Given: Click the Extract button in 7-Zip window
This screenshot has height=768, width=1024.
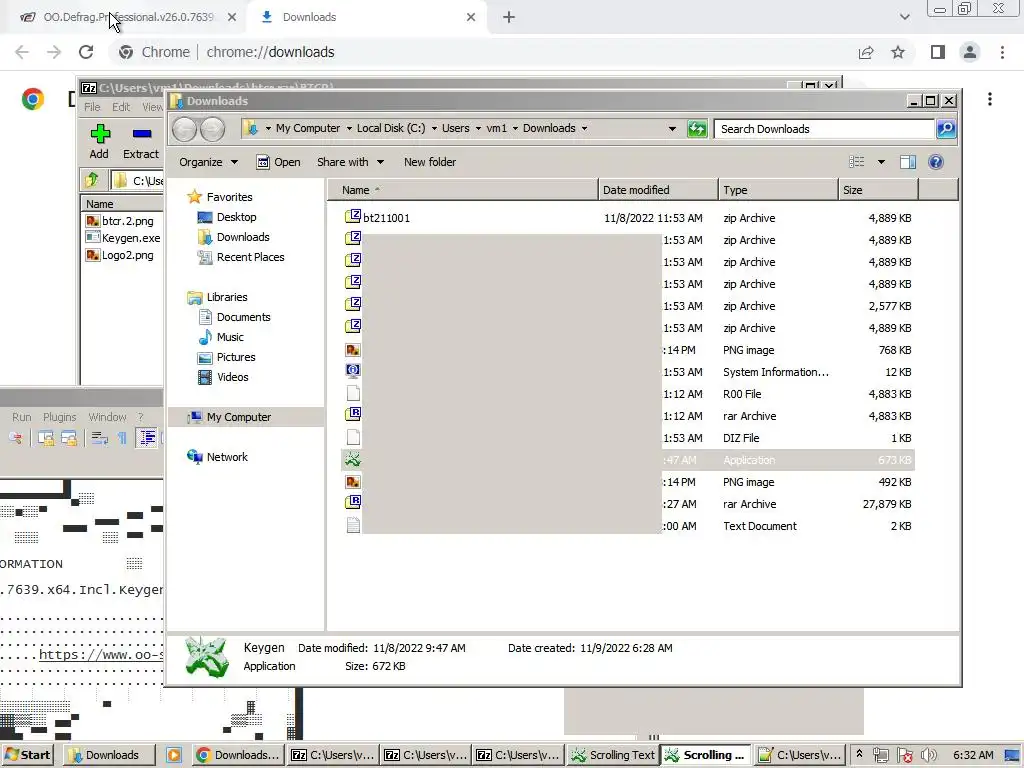Looking at the screenshot, I should coord(141,141).
